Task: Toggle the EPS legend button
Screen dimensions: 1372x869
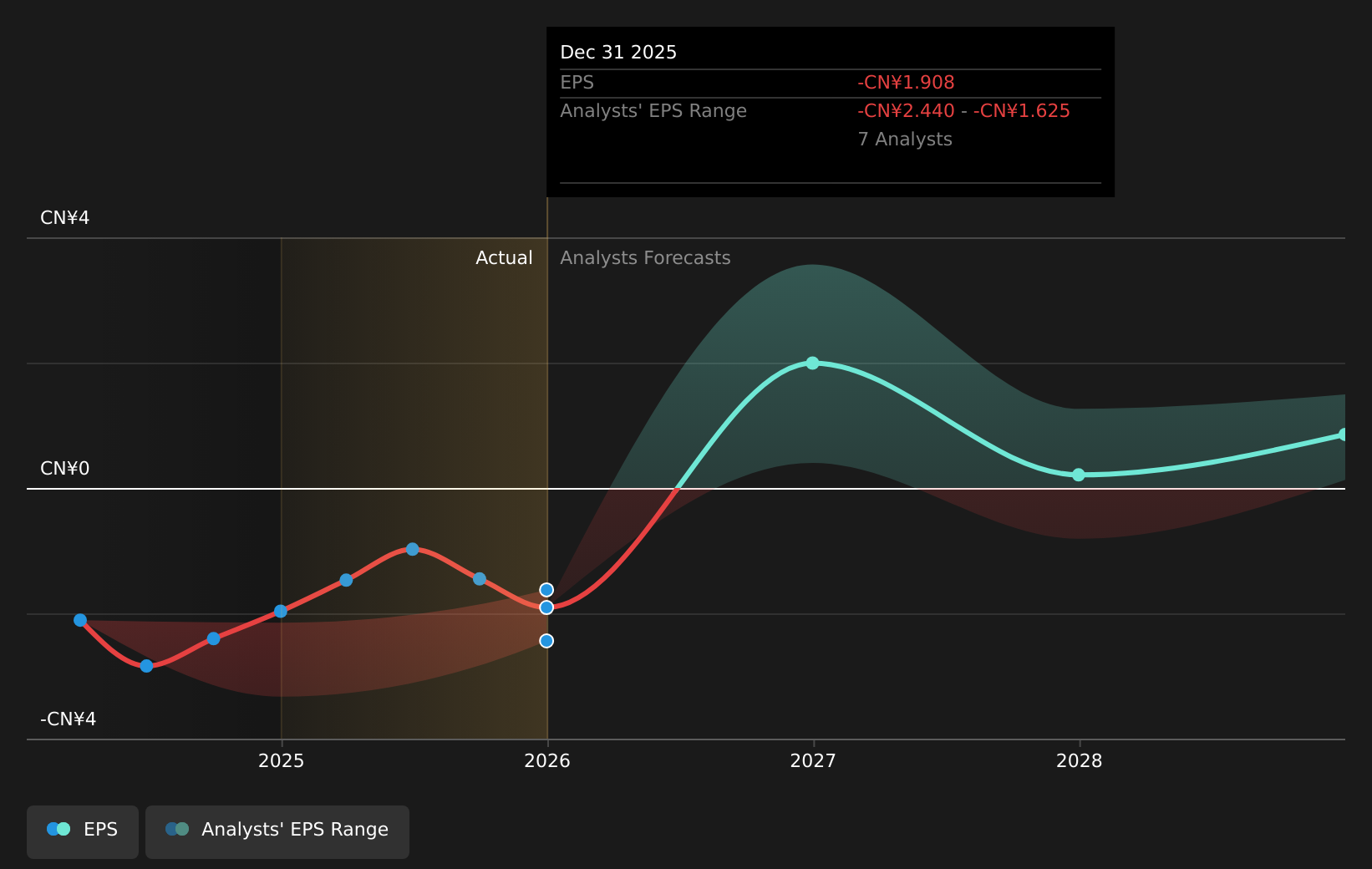Action: 83,831
